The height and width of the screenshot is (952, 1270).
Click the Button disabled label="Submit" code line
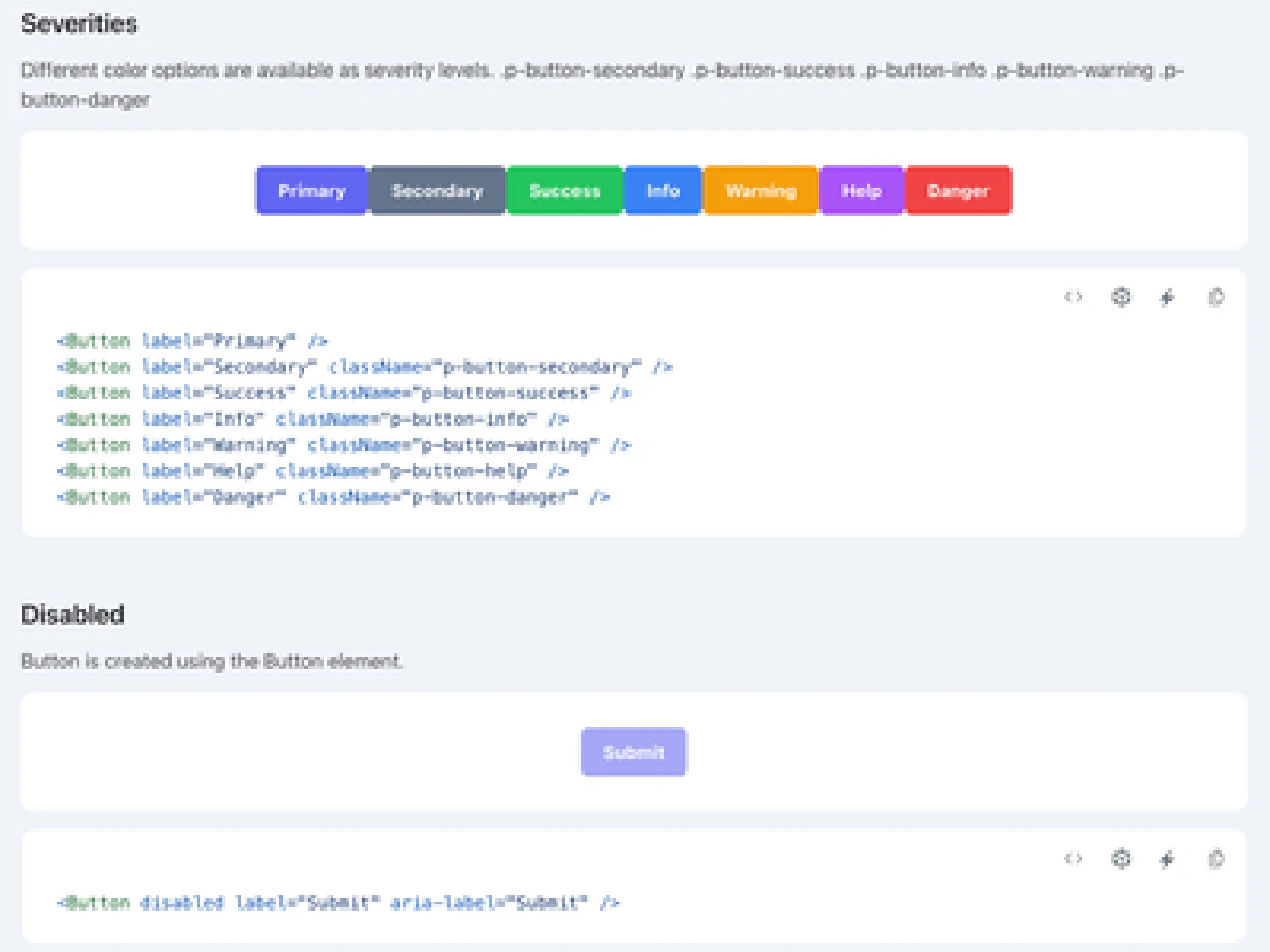[x=338, y=903]
